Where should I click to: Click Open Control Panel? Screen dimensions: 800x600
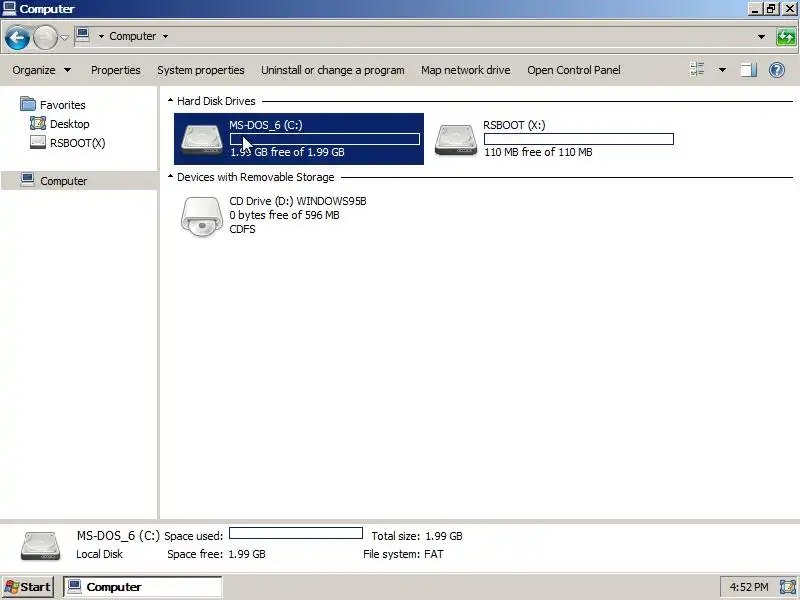[573, 70]
